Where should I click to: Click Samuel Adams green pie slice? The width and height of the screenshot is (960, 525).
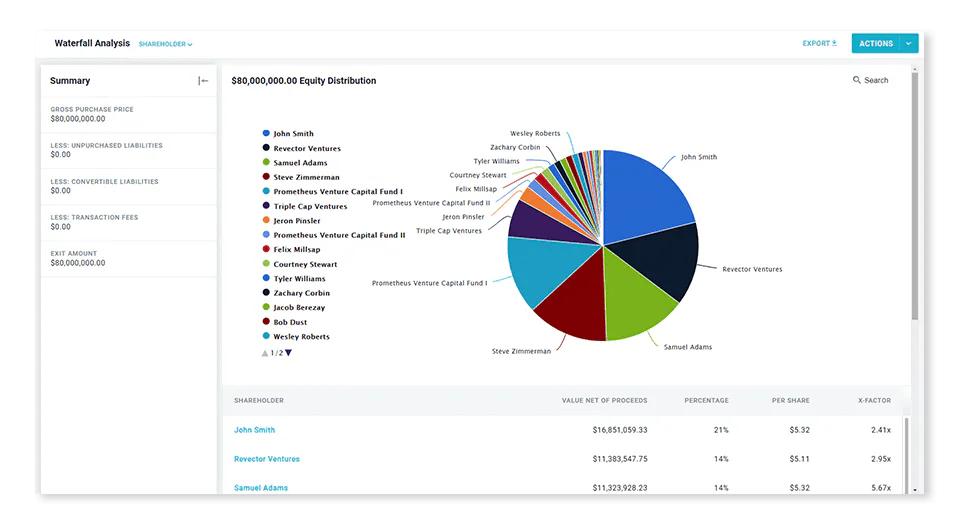(634, 300)
